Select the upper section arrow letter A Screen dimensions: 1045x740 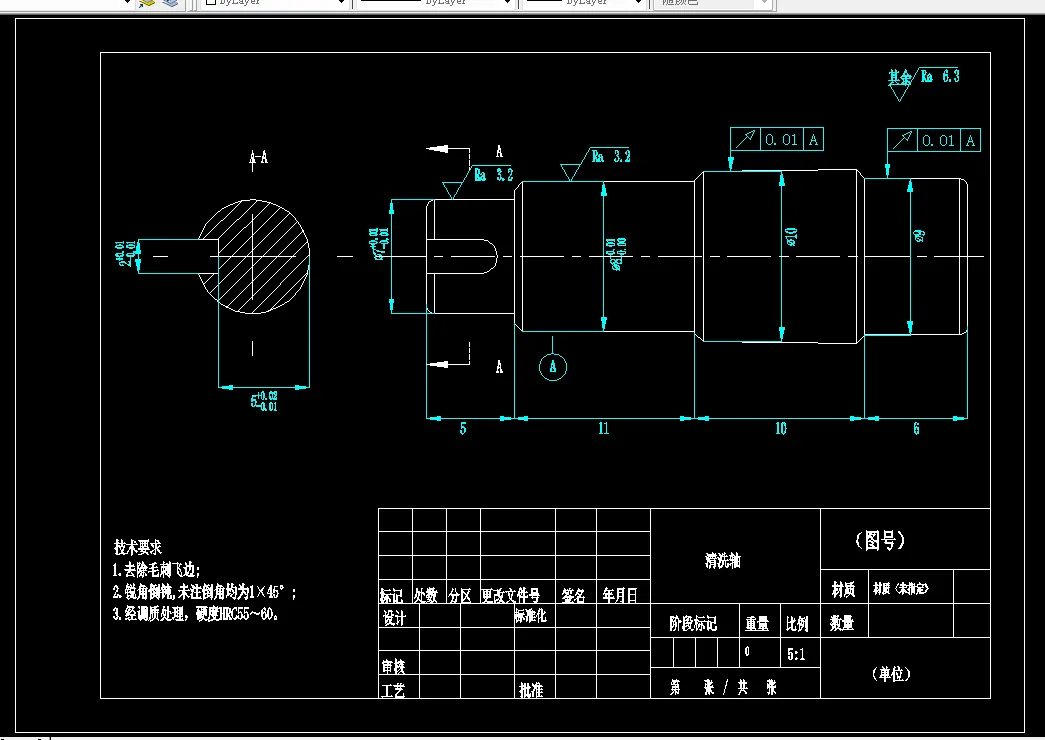[x=499, y=152]
